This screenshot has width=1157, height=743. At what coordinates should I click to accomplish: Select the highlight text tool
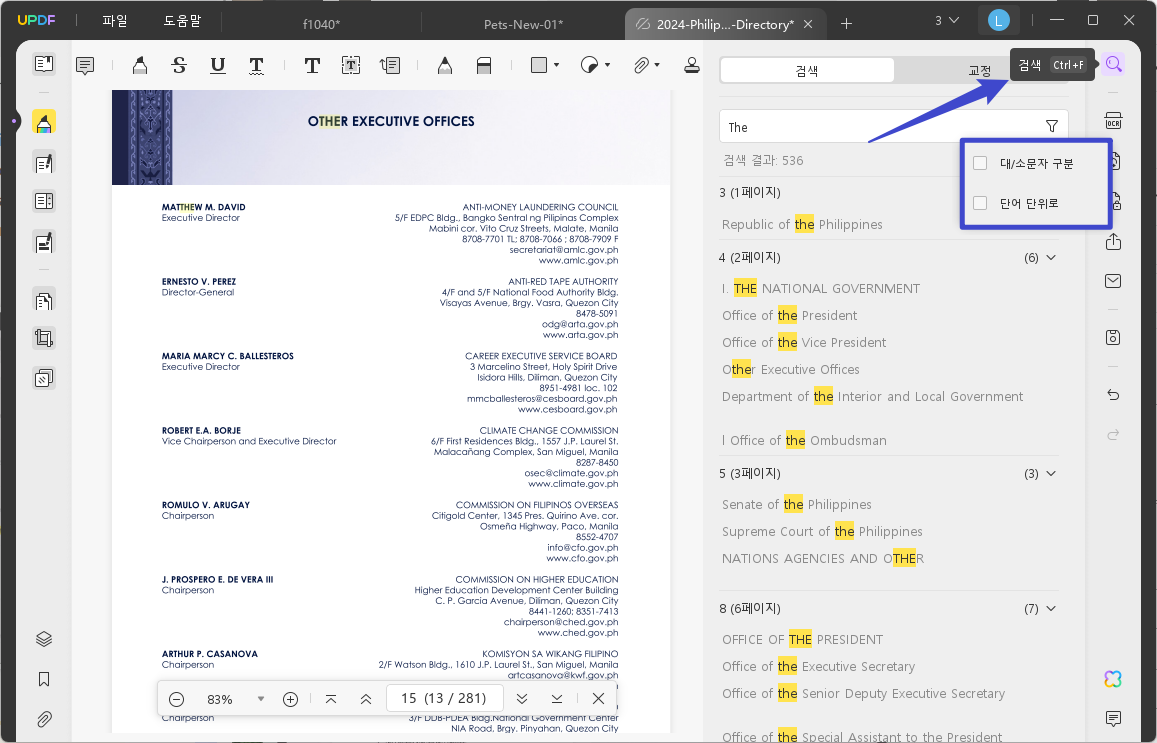point(139,66)
